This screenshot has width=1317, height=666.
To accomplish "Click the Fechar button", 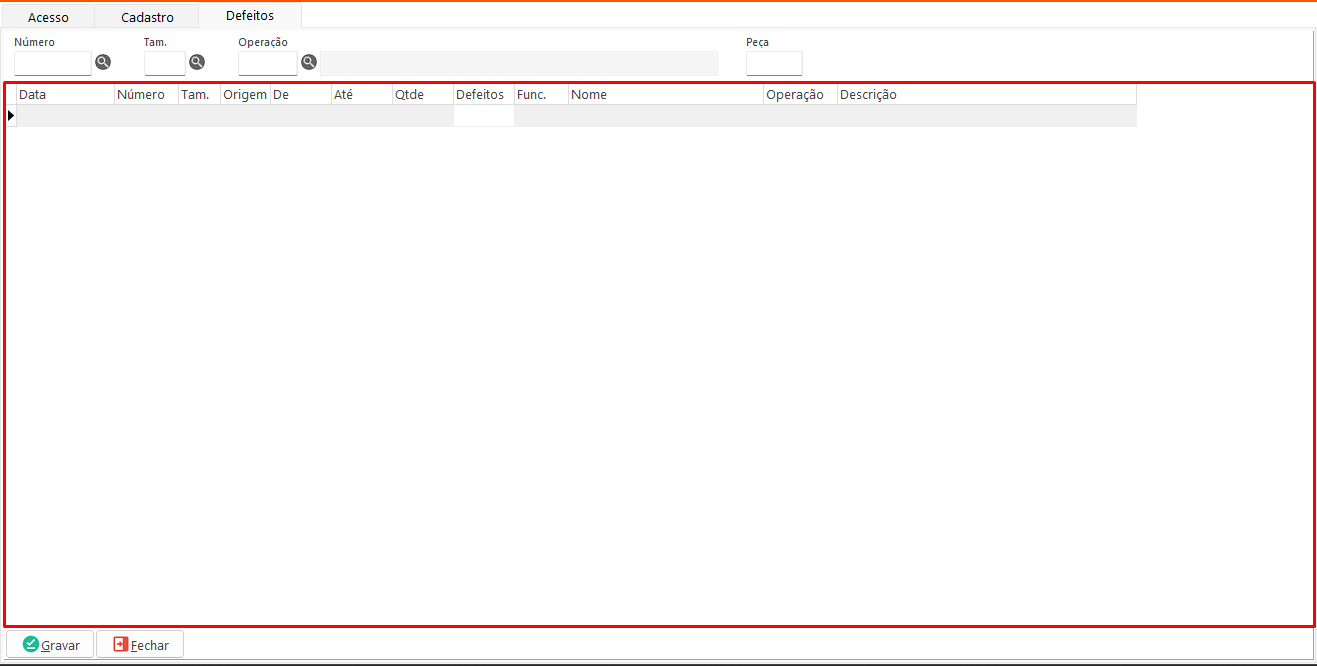I will 140,645.
